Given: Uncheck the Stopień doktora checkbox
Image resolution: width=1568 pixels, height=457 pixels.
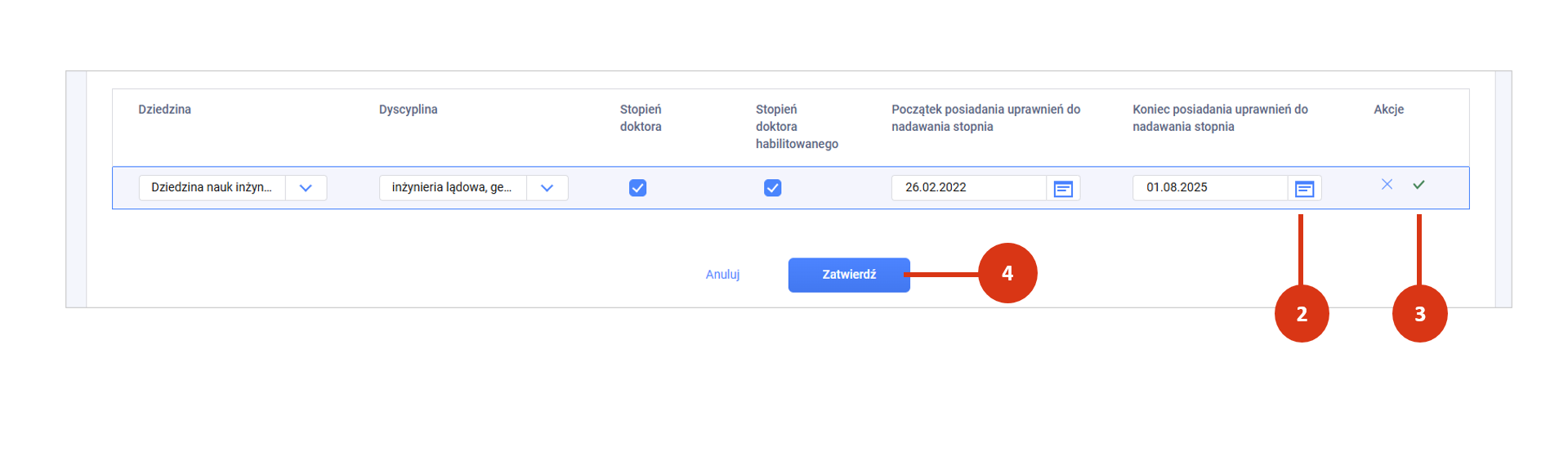Looking at the screenshot, I should point(638,188).
